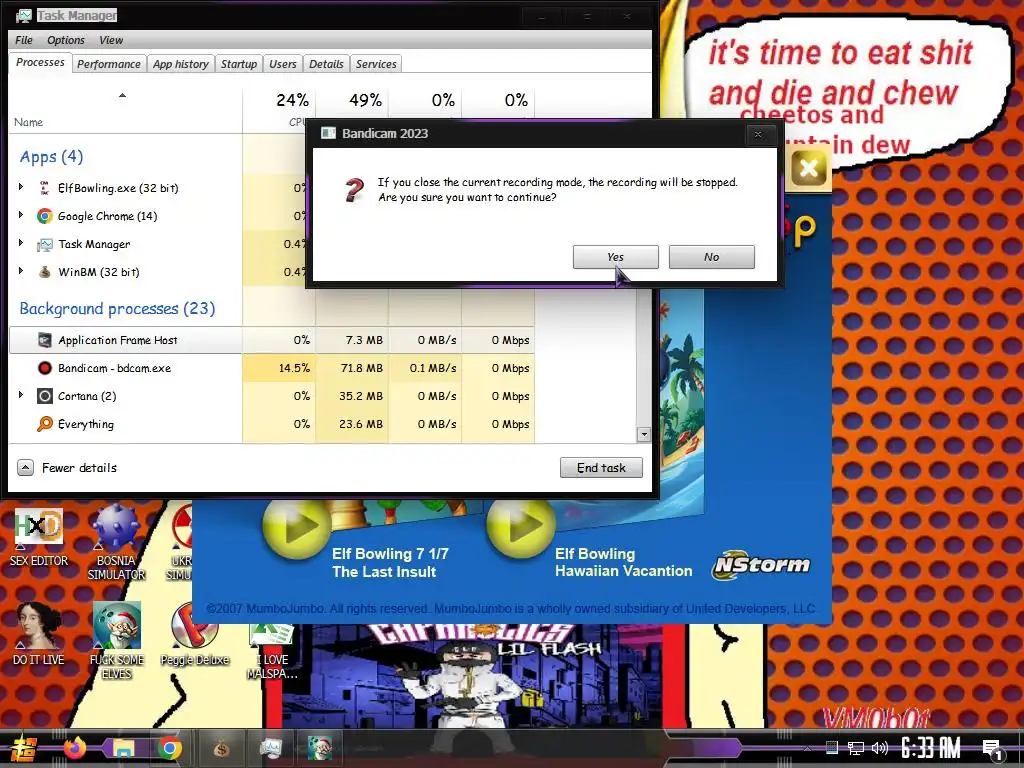Switch to Google Chrome on the taskbar
The width and height of the screenshot is (1024, 768).
pyautogui.click(x=170, y=748)
